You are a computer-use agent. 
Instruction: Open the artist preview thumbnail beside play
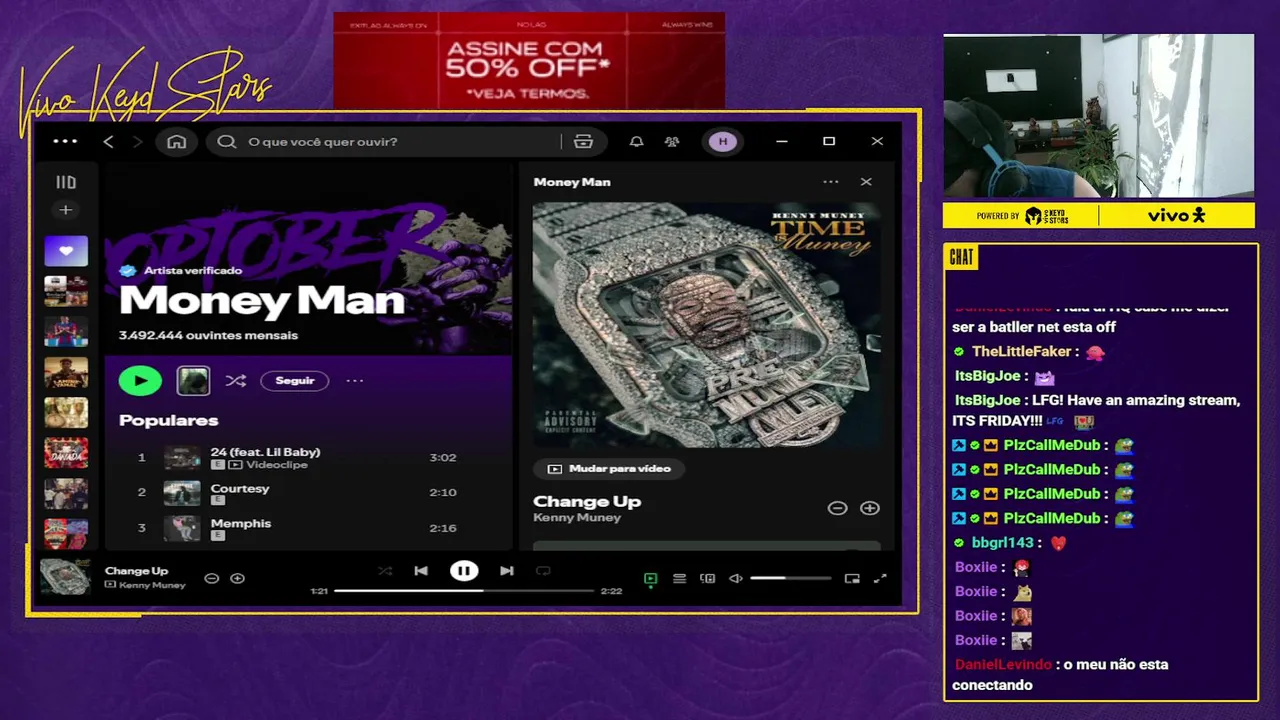pyautogui.click(x=193, y=381)
